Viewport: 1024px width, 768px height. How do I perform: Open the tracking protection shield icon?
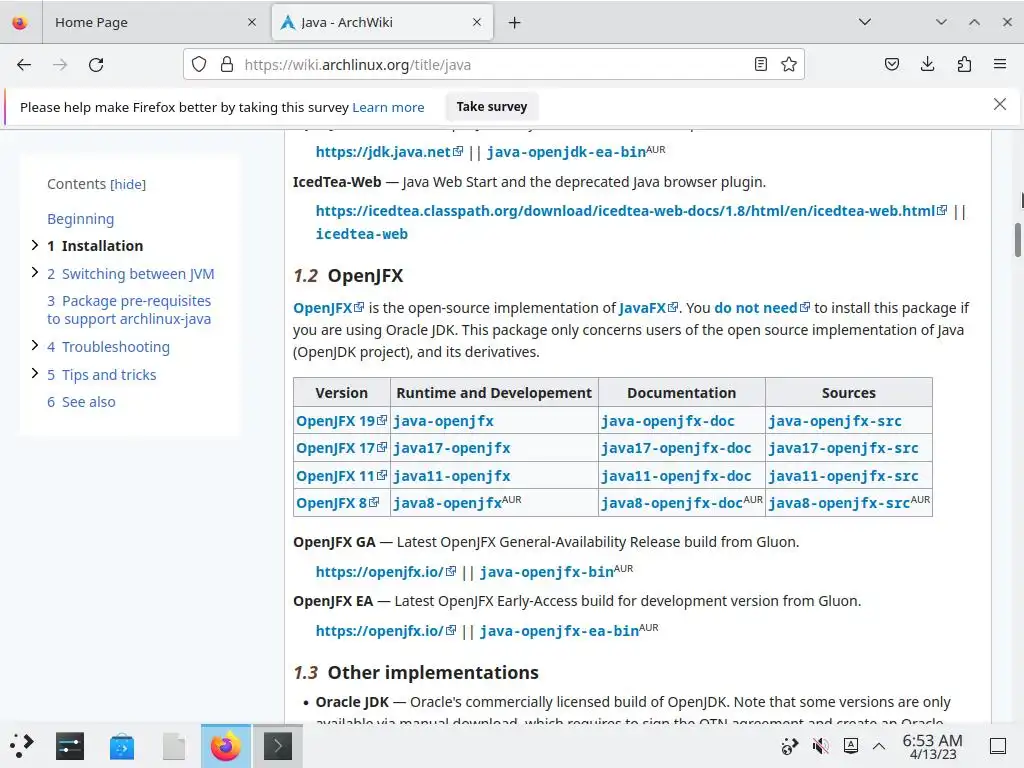(x=199, y=65)
